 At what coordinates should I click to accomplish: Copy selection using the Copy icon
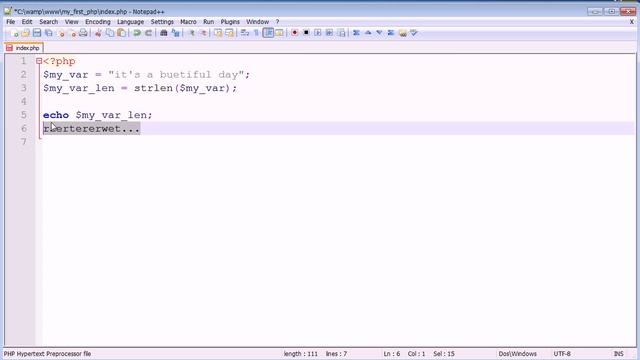tap(110, 33)
